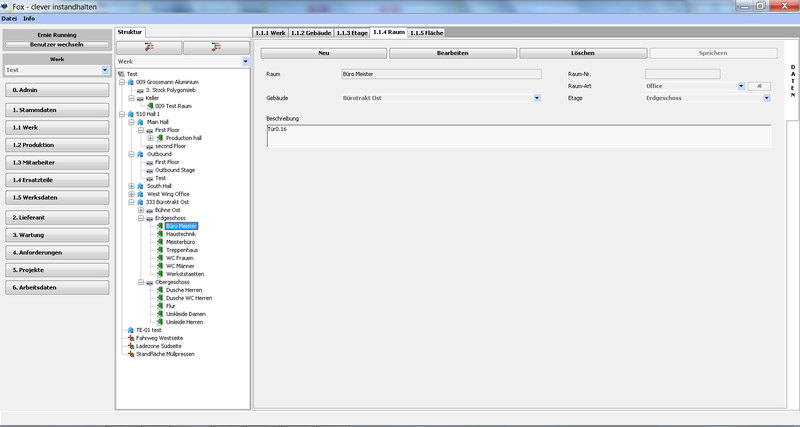Open the Etage dropdown arrow
The image size is (800, 427).
click(767, 99)
